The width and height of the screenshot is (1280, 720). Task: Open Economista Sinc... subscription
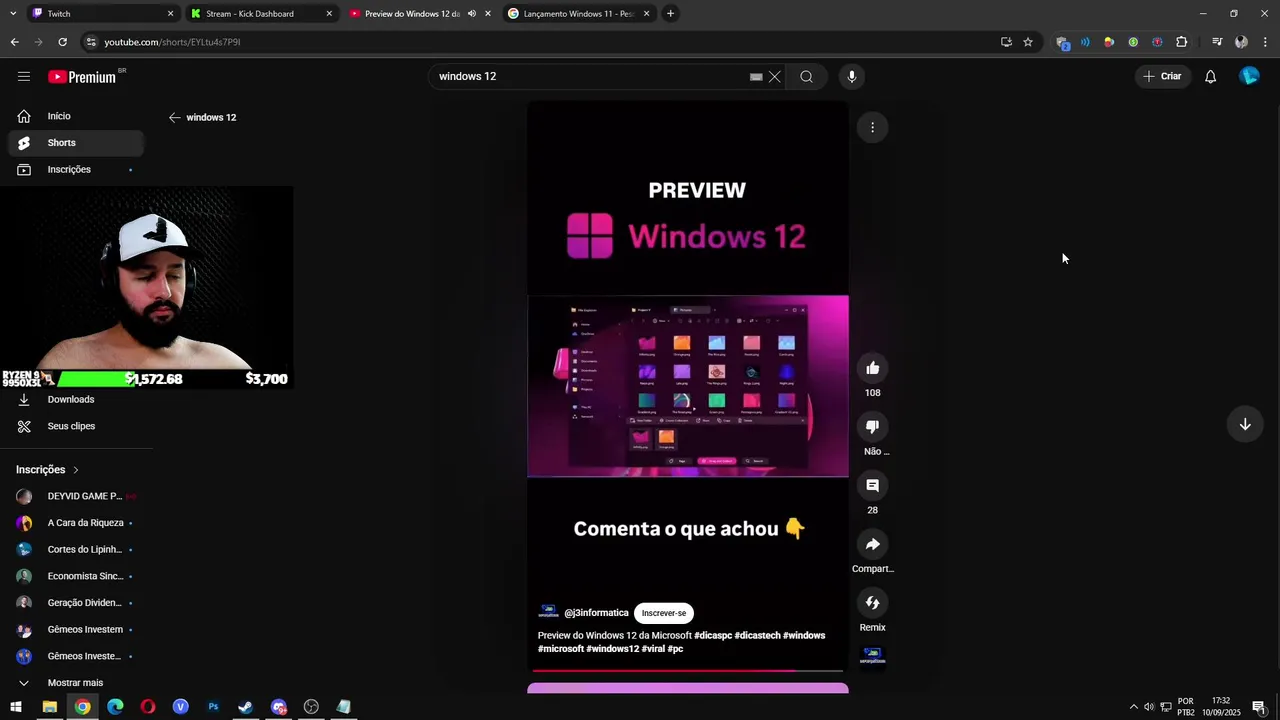[x=76, y=576]
